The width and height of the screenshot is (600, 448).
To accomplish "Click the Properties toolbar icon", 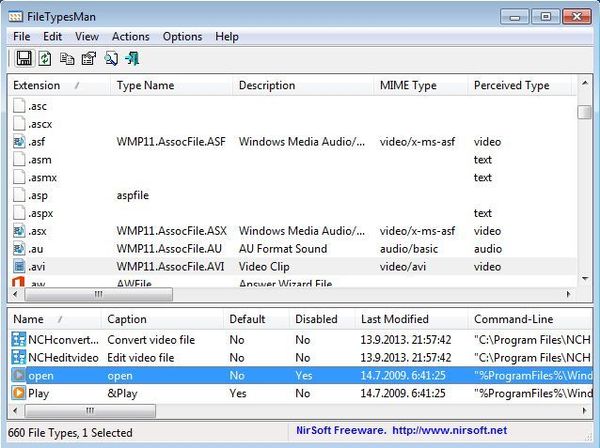I will pos(87,59).
